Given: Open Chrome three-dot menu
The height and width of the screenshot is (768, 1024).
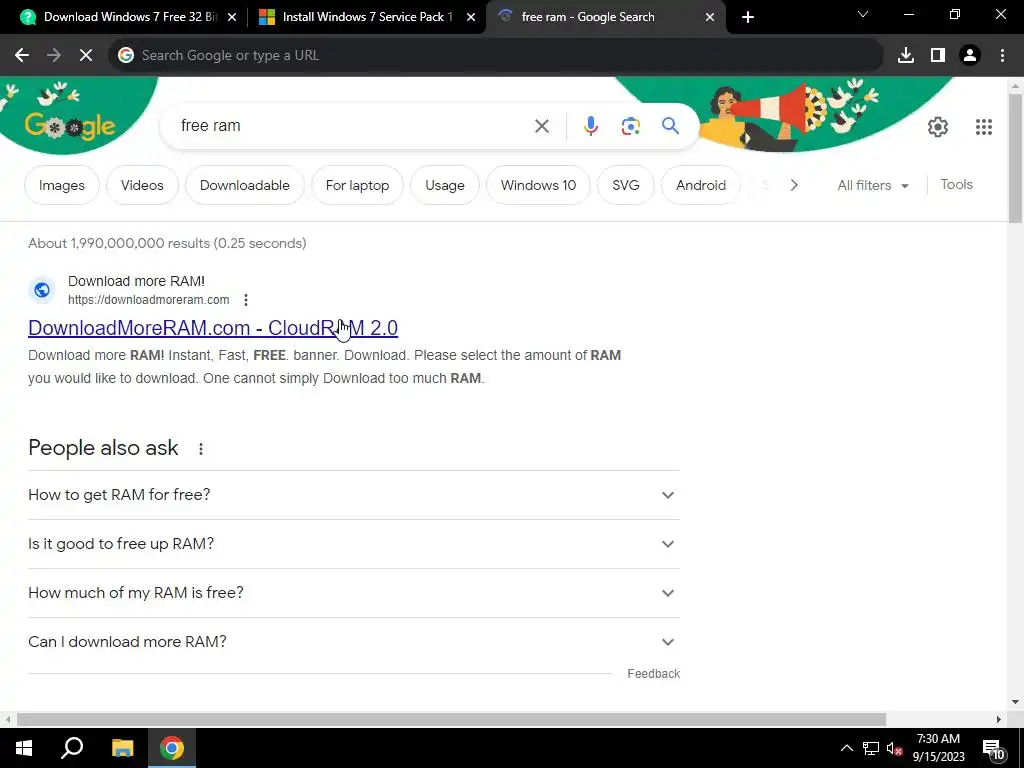Looking at the screenshot, I should coord(1002,56).
